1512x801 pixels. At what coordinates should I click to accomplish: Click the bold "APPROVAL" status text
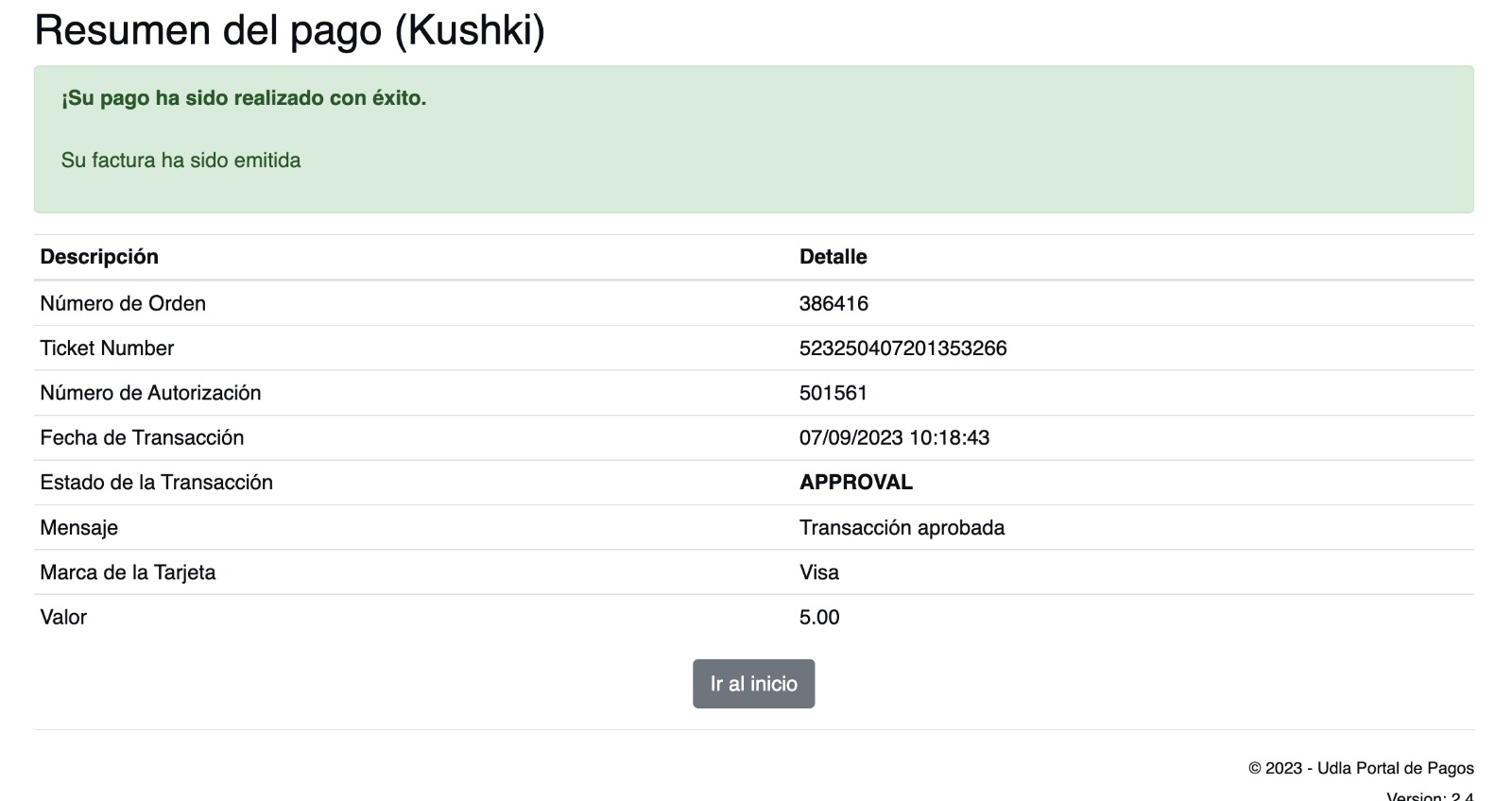tap(855, 483)
